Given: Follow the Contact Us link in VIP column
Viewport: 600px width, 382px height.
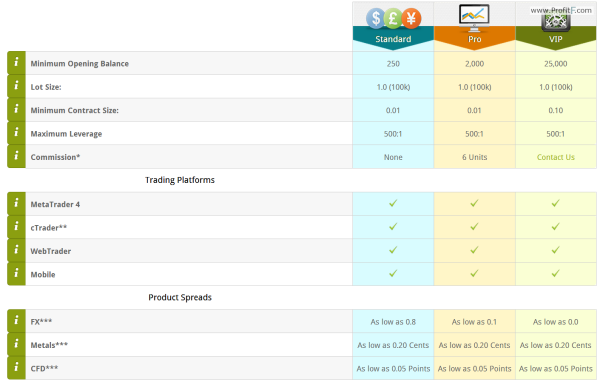Looking at the screenshot, I should point(556,157).
